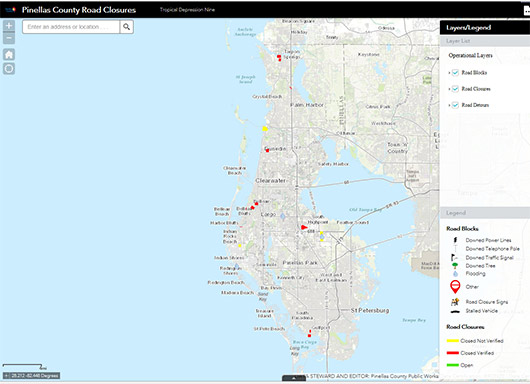Expand the Road Detours layer arrow
530x384 pixels.
(449, 105)
